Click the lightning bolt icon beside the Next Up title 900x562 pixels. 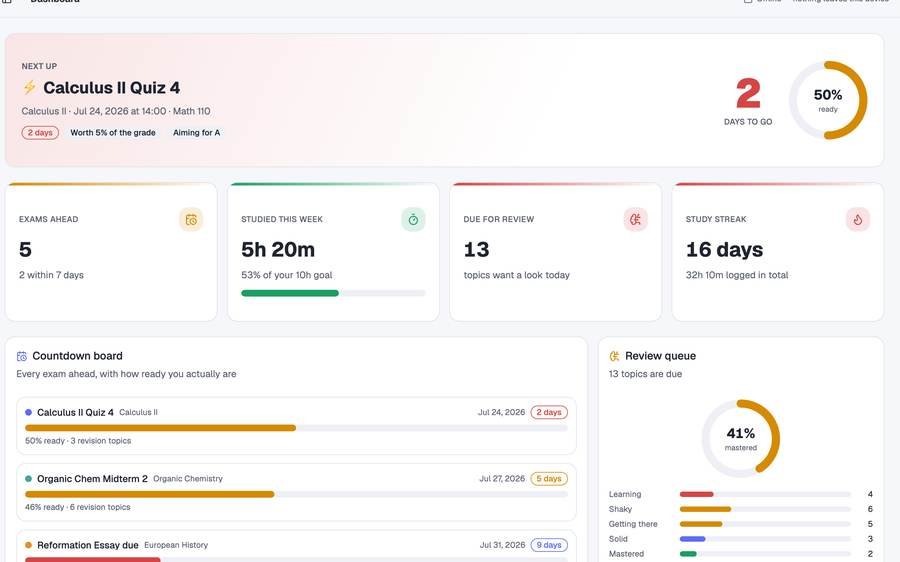pos(29,87)
